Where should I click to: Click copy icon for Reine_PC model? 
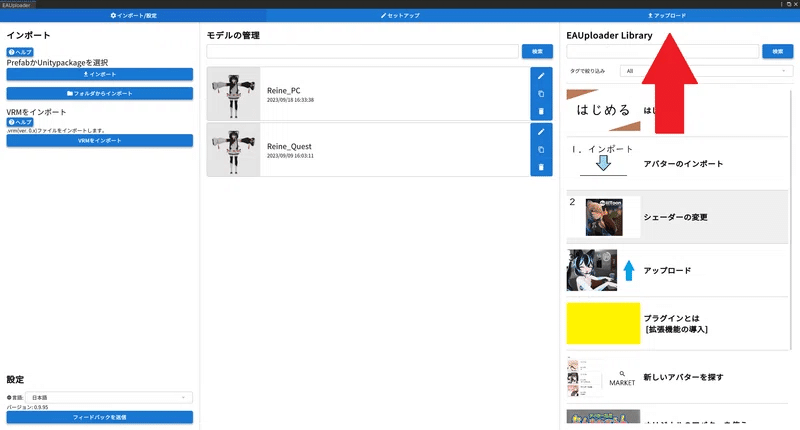point(541,94)
